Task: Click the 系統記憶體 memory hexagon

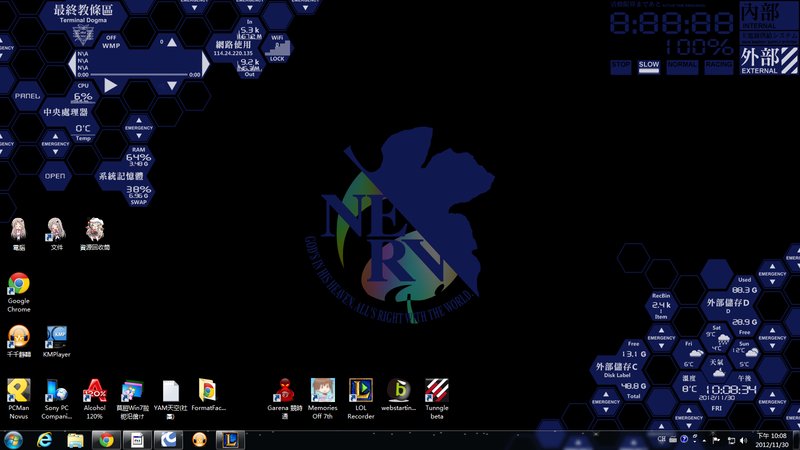Action: pos(121,176)
